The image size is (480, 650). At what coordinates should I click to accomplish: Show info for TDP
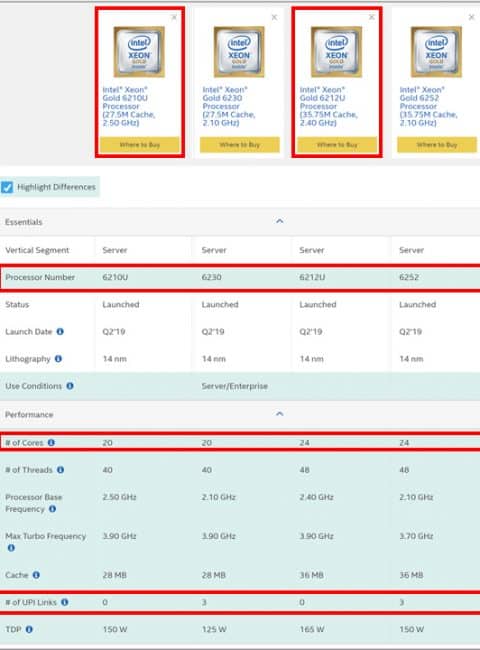[x=29, y=629]
